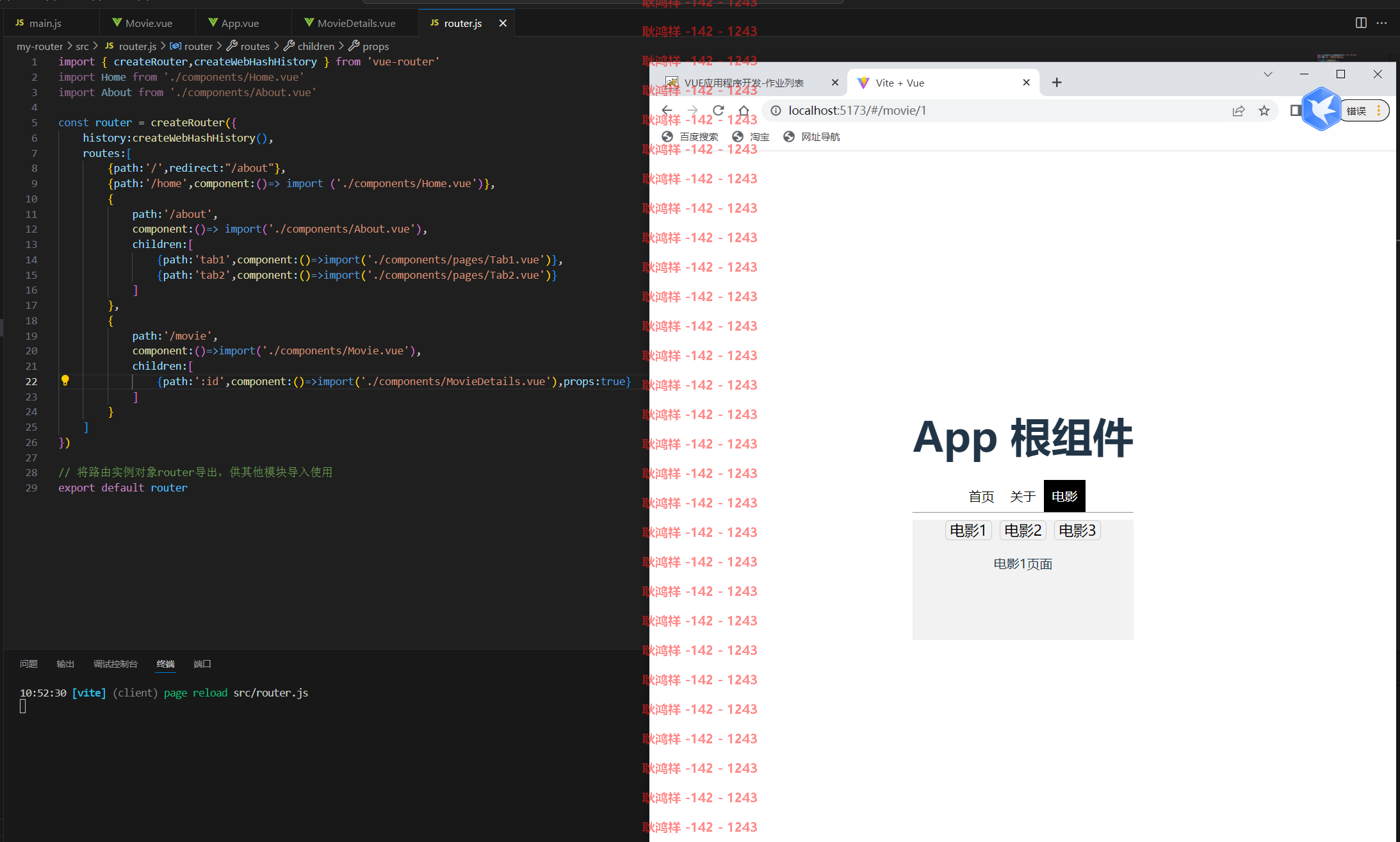View site information icon in address bar
Screen dimensions: 1400x842
776,111
